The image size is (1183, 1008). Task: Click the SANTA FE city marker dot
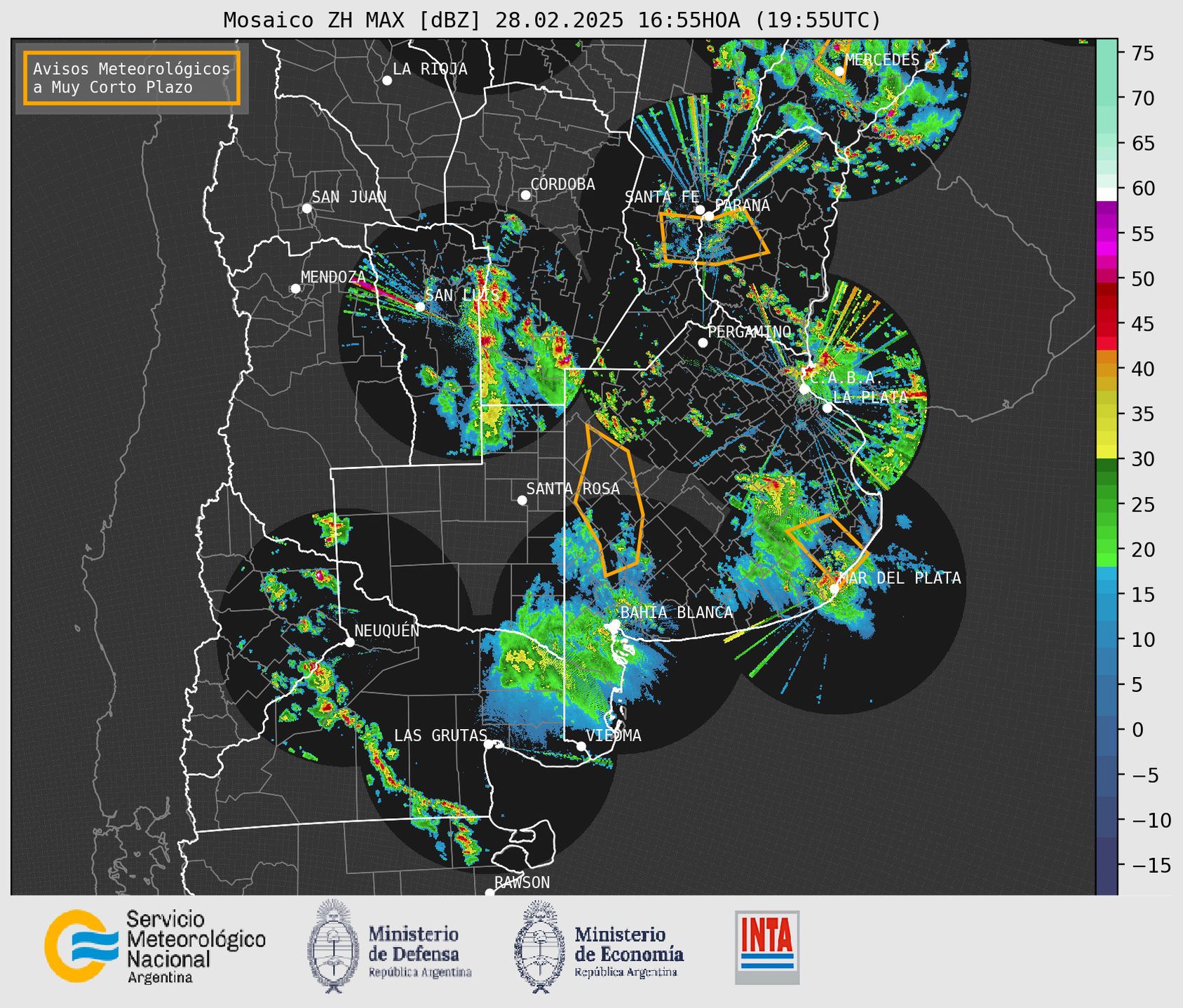[700, 210]
